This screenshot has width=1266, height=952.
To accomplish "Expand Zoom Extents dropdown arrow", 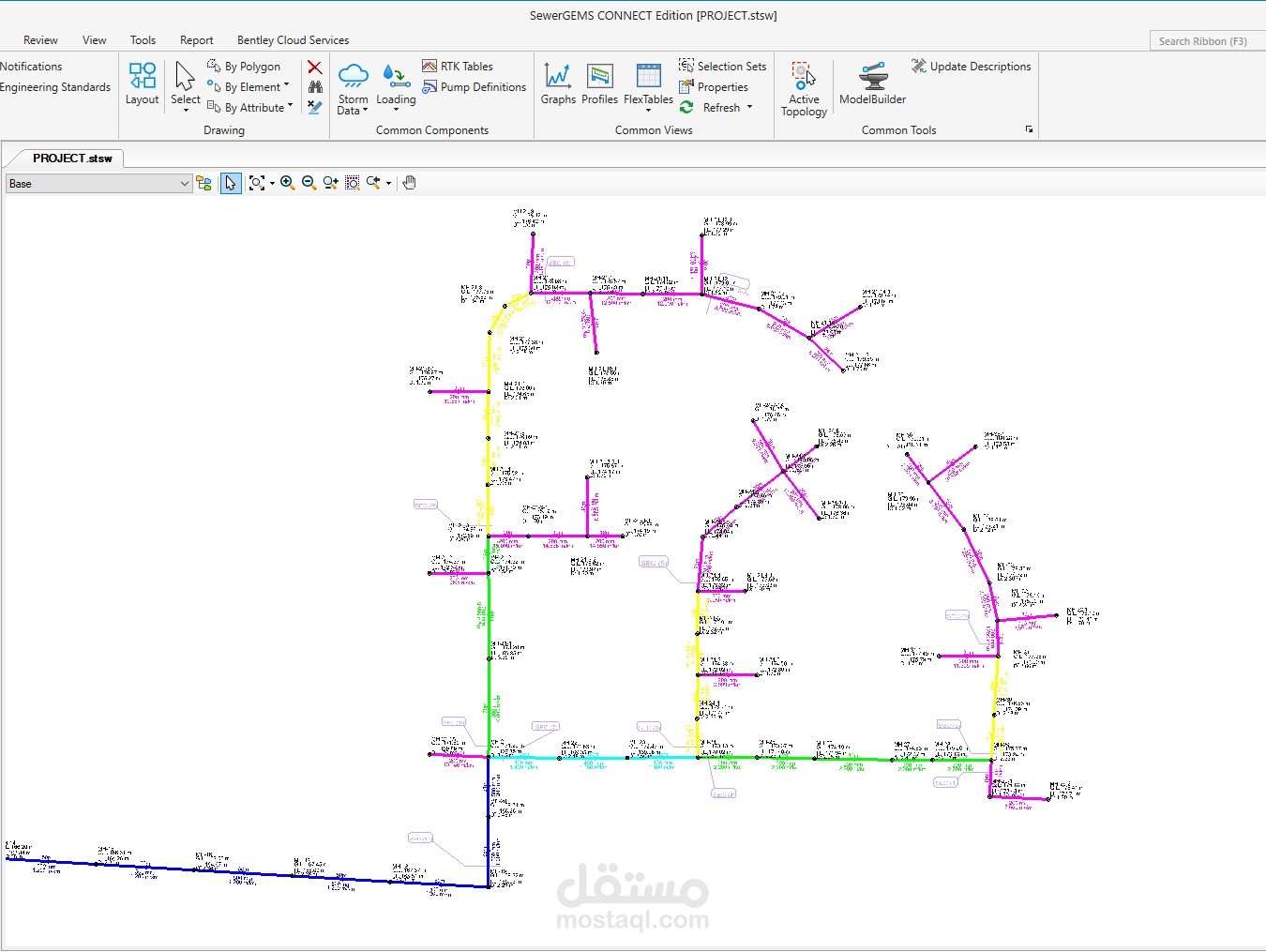I will [x=272, y=184].
